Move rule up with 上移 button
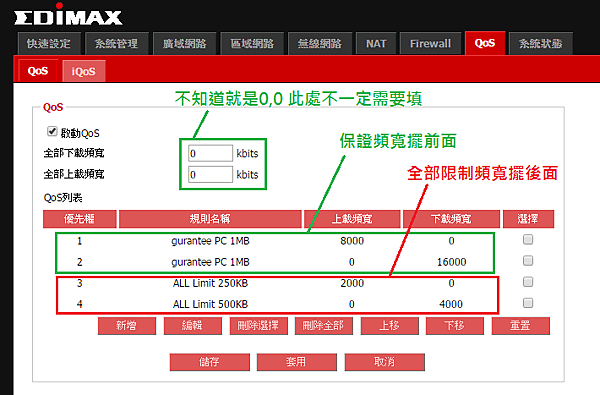The width and height of the screenshot is (600, 395). pos(390,326)
